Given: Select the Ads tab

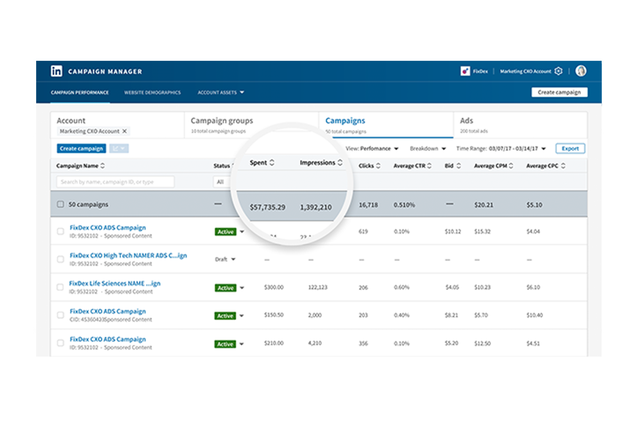Looking at the screenshot, I should tap(520, 125).
